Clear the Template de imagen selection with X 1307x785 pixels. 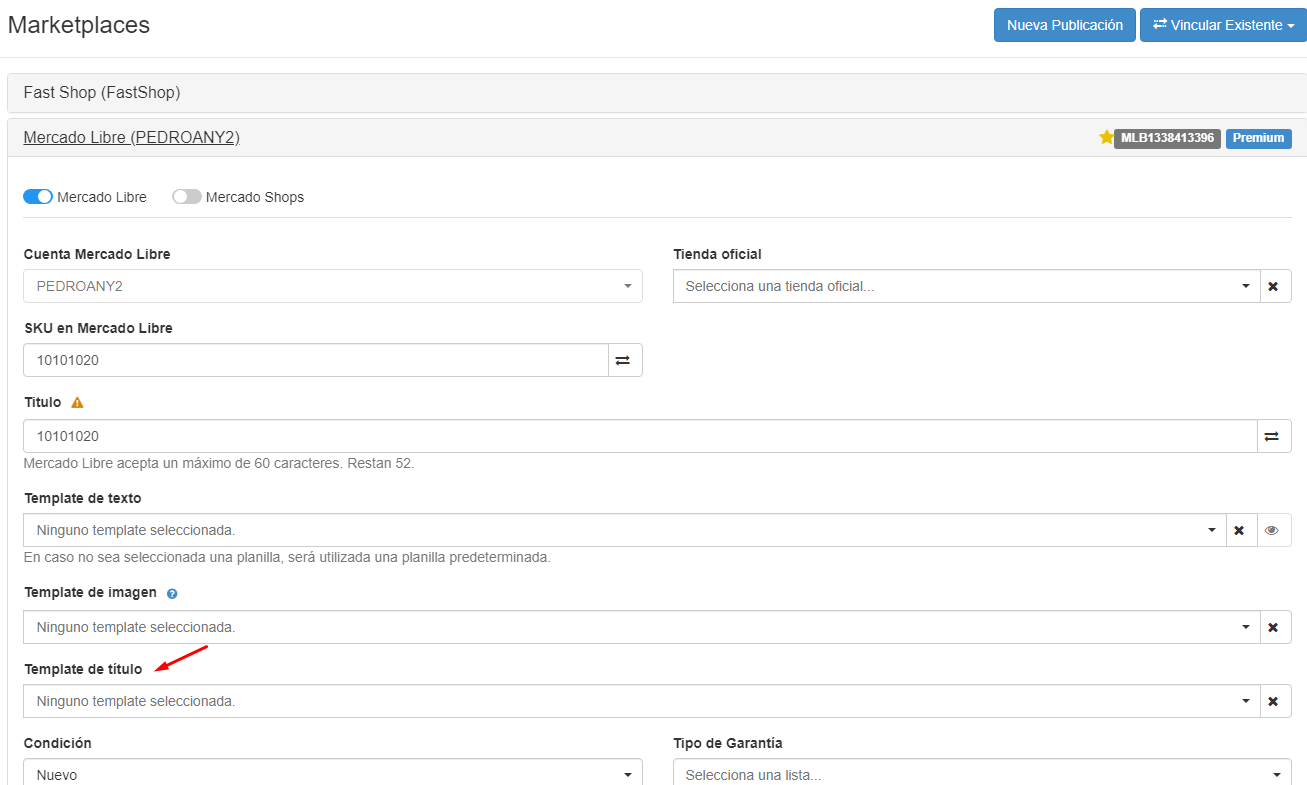click(1274, 627)
